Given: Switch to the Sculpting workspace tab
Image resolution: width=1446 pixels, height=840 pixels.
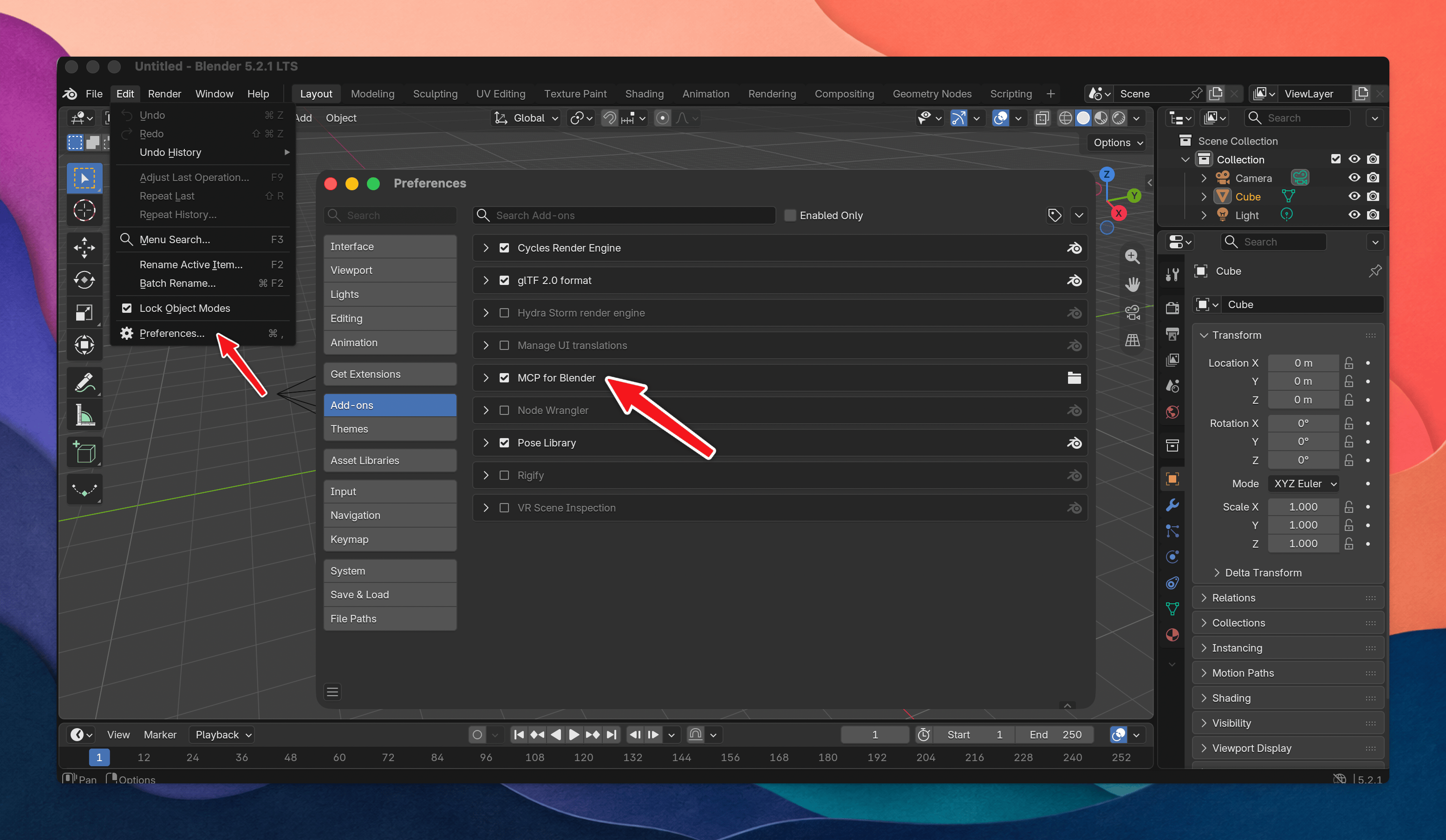Looking at the screenshot, I should click(435, 94).
